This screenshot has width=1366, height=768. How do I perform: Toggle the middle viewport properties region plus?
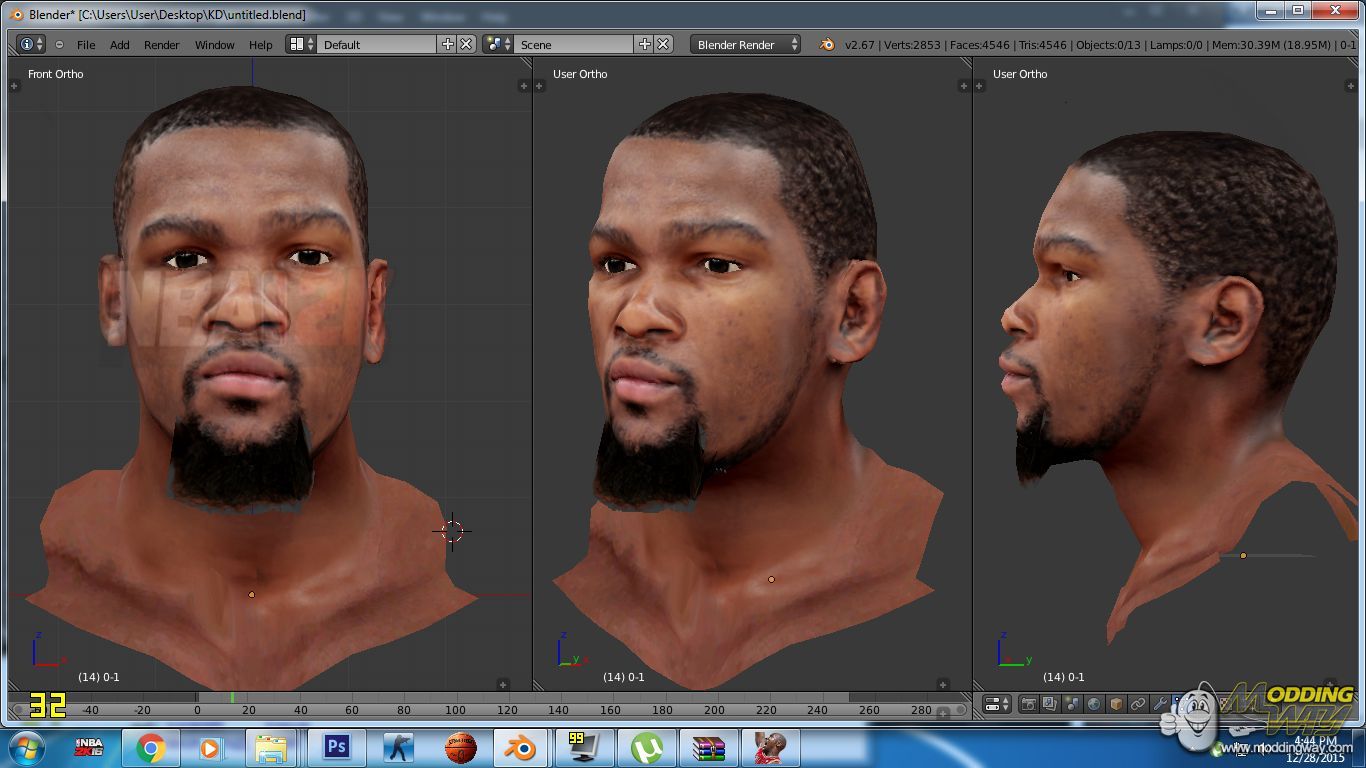[964, 86]
